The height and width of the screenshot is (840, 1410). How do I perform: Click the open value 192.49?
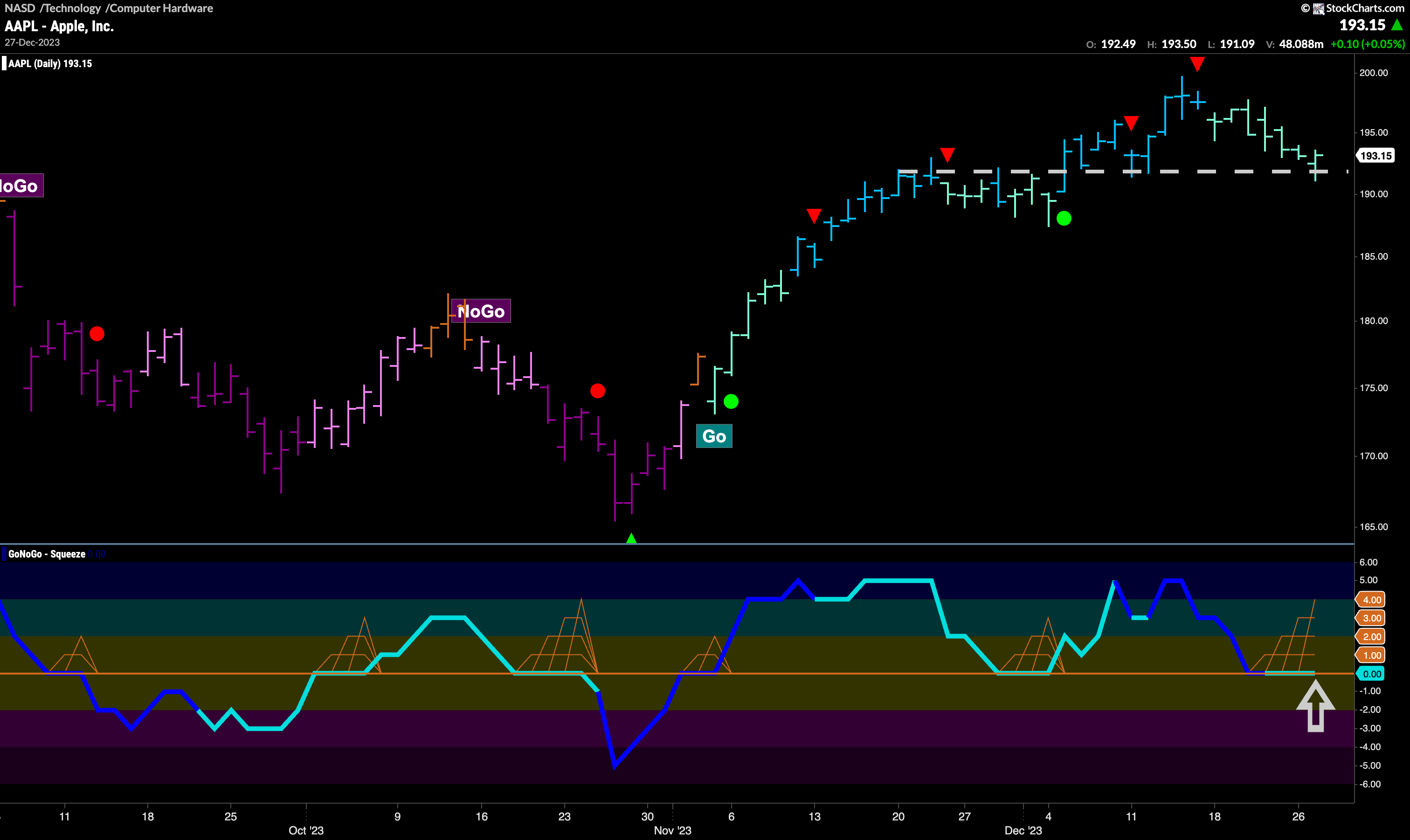point(1118,44)
